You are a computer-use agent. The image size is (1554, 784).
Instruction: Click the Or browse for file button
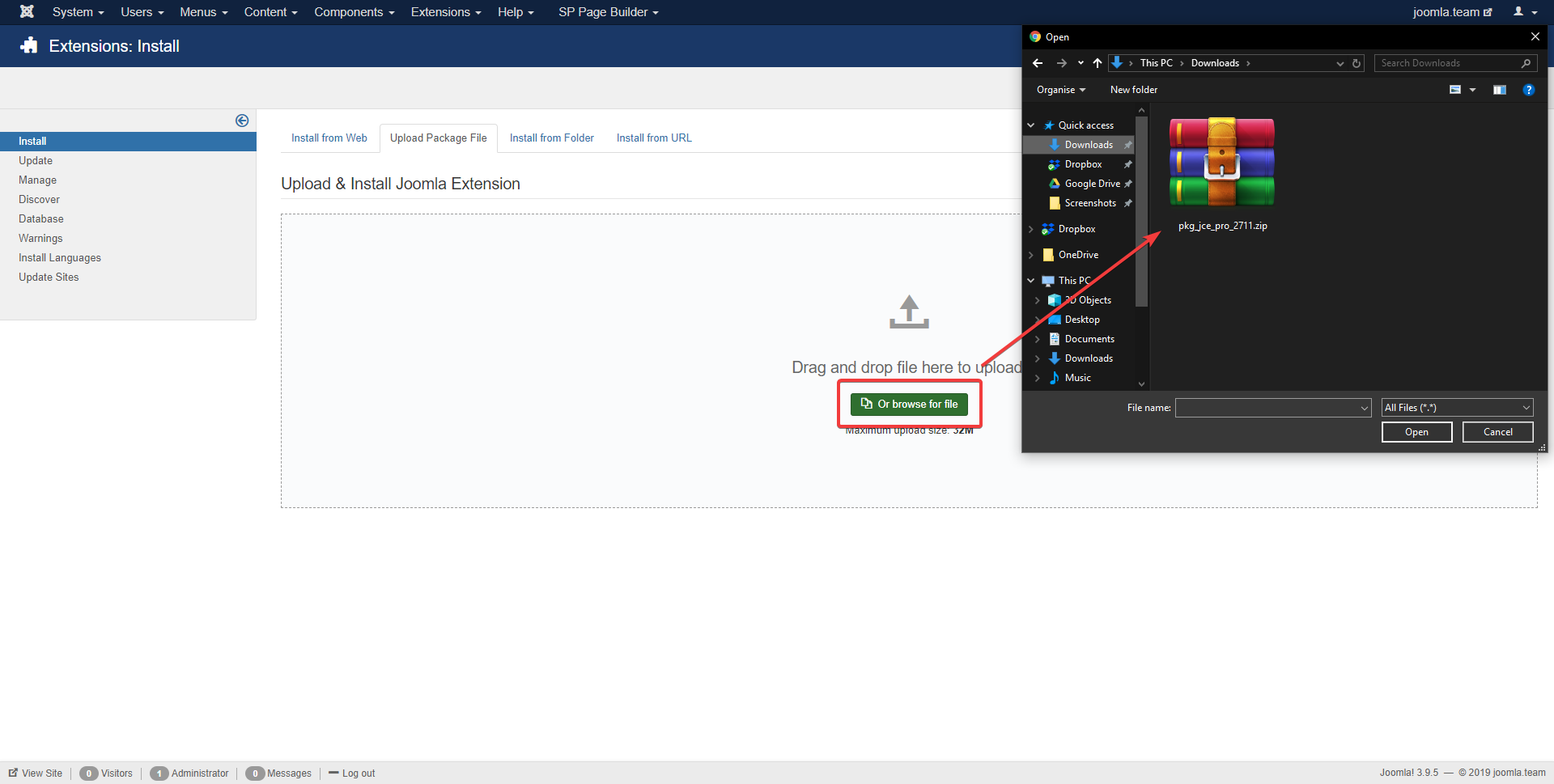(909, 405)
